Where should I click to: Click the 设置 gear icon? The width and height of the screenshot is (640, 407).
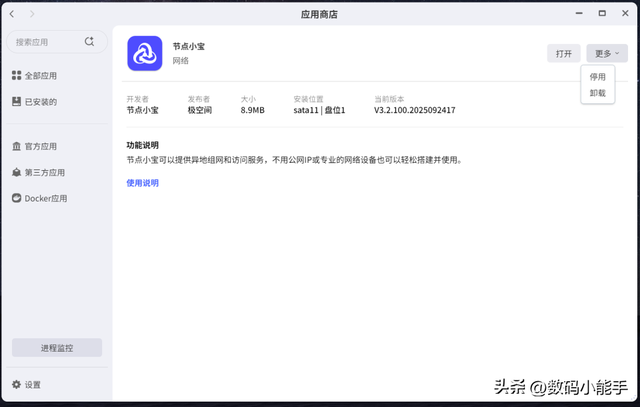16,384
